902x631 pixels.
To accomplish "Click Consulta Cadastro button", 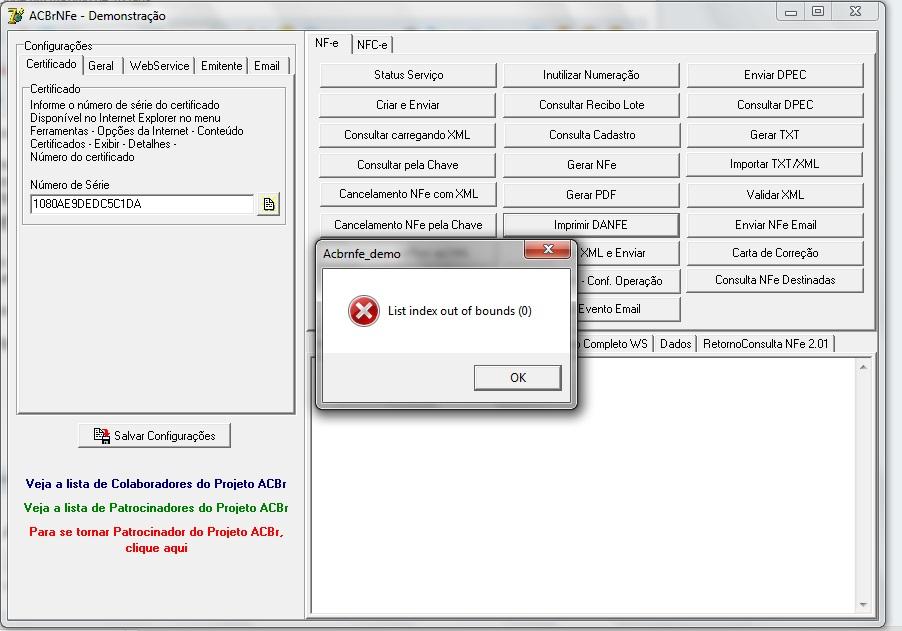I will tap(592, 135).
